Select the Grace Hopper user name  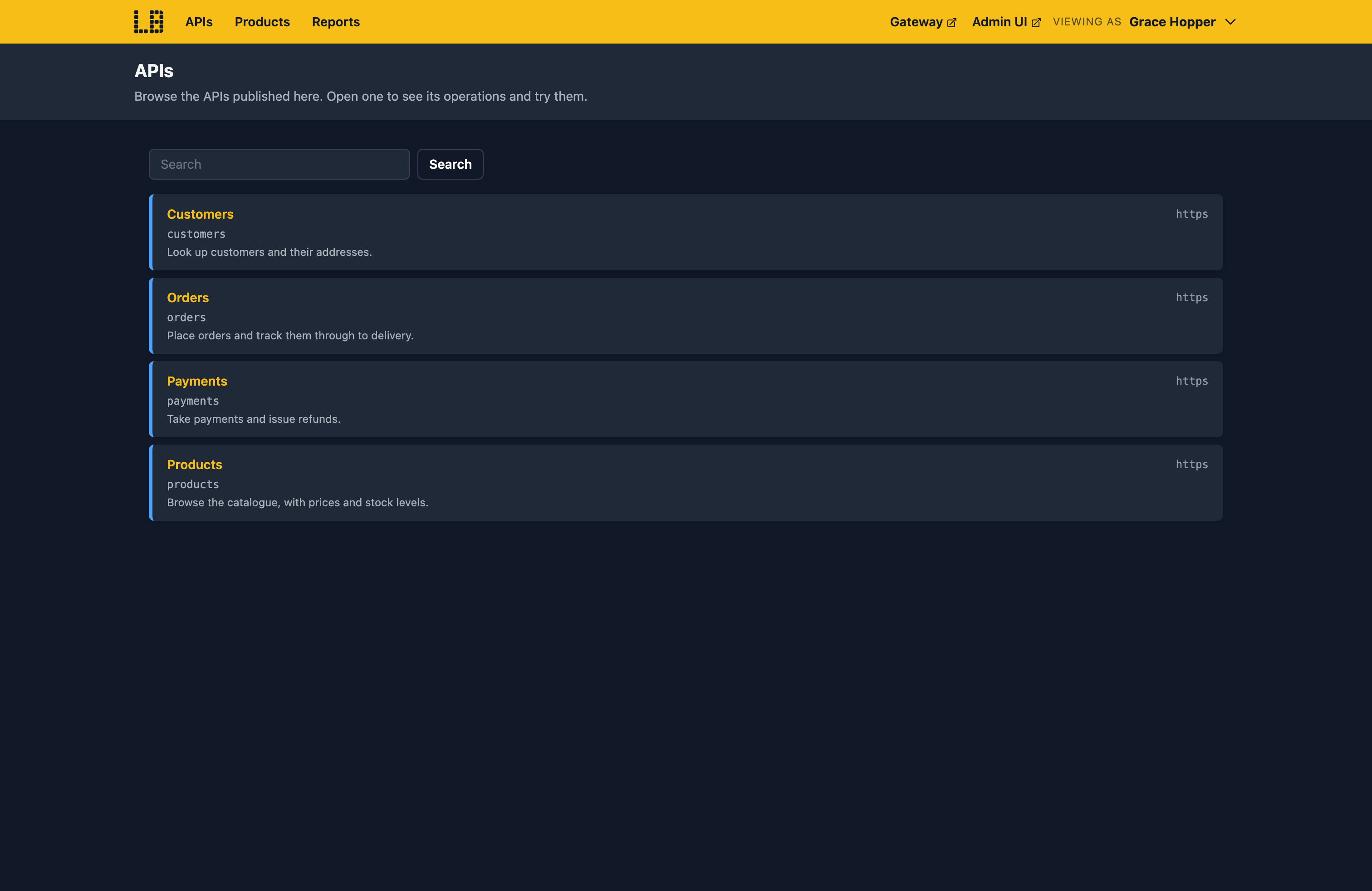pyautogui.click(x=1172, y=22)
